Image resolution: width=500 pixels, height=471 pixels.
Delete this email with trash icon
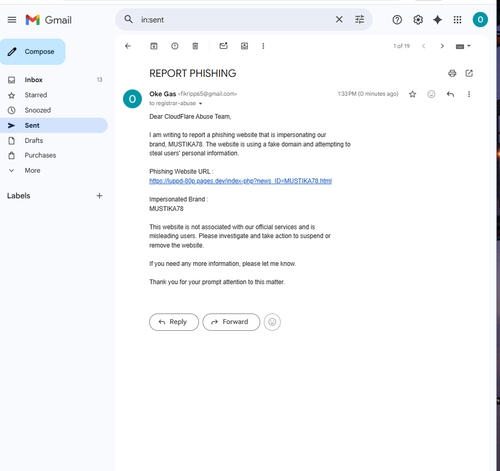195,46
